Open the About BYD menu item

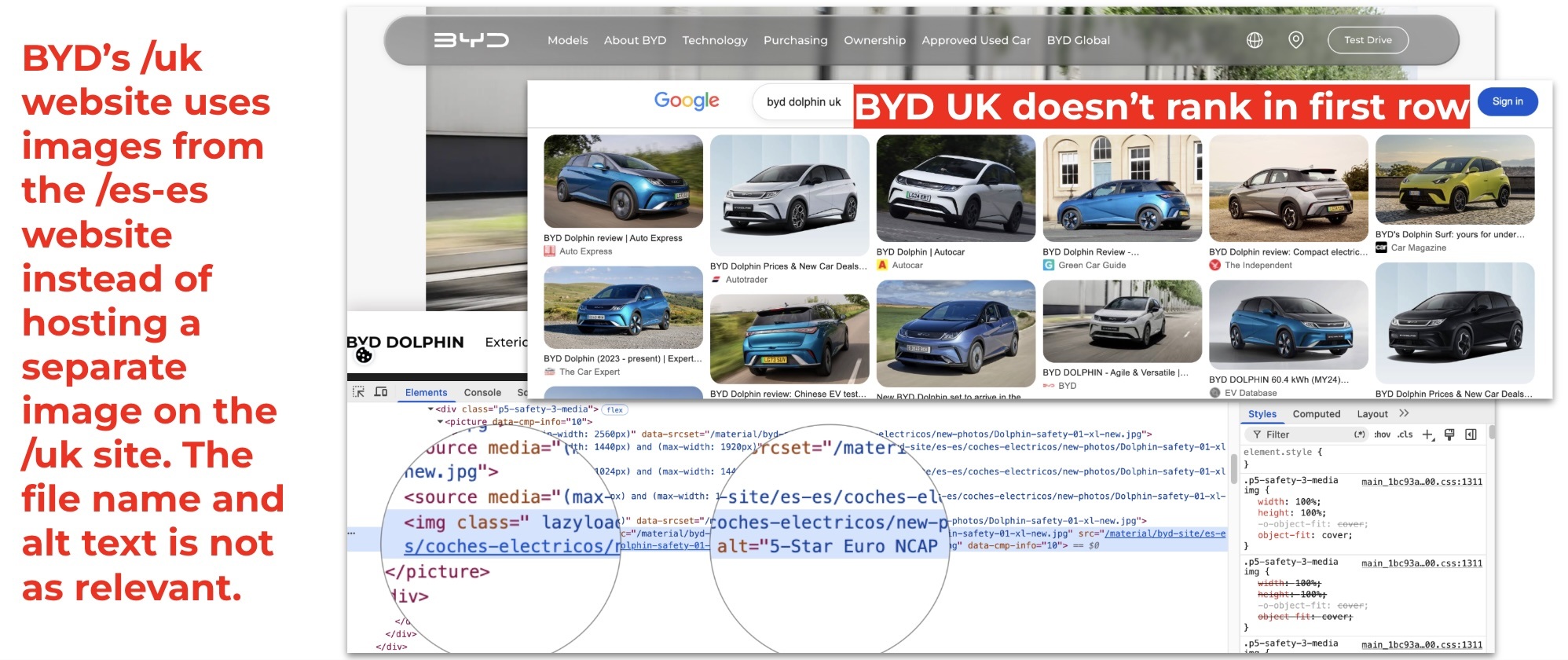point(635,40)
